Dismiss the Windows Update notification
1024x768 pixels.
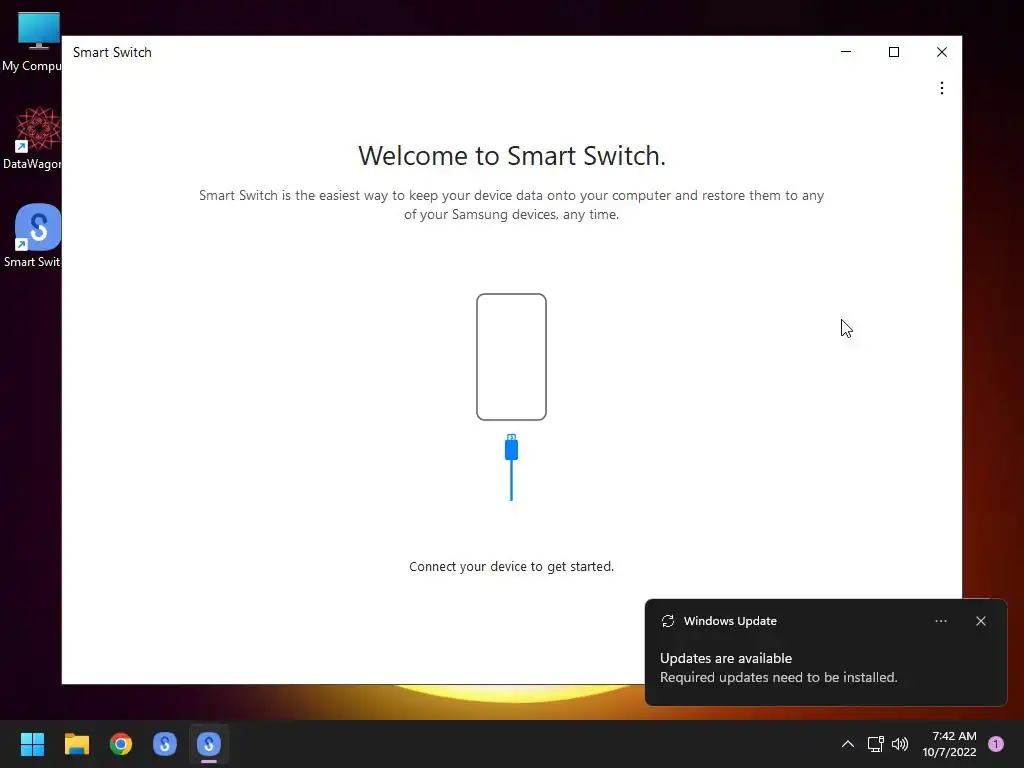click(x=980, y=621)
